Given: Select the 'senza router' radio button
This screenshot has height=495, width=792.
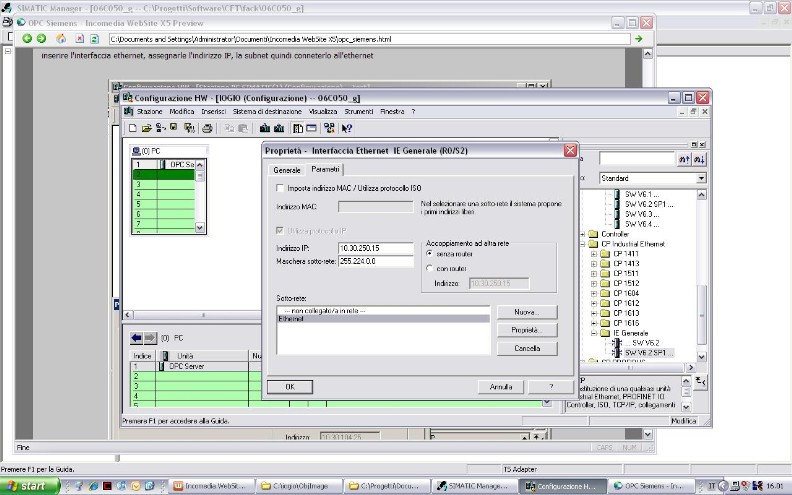Looking at the screenshot, I should point(430,254).
